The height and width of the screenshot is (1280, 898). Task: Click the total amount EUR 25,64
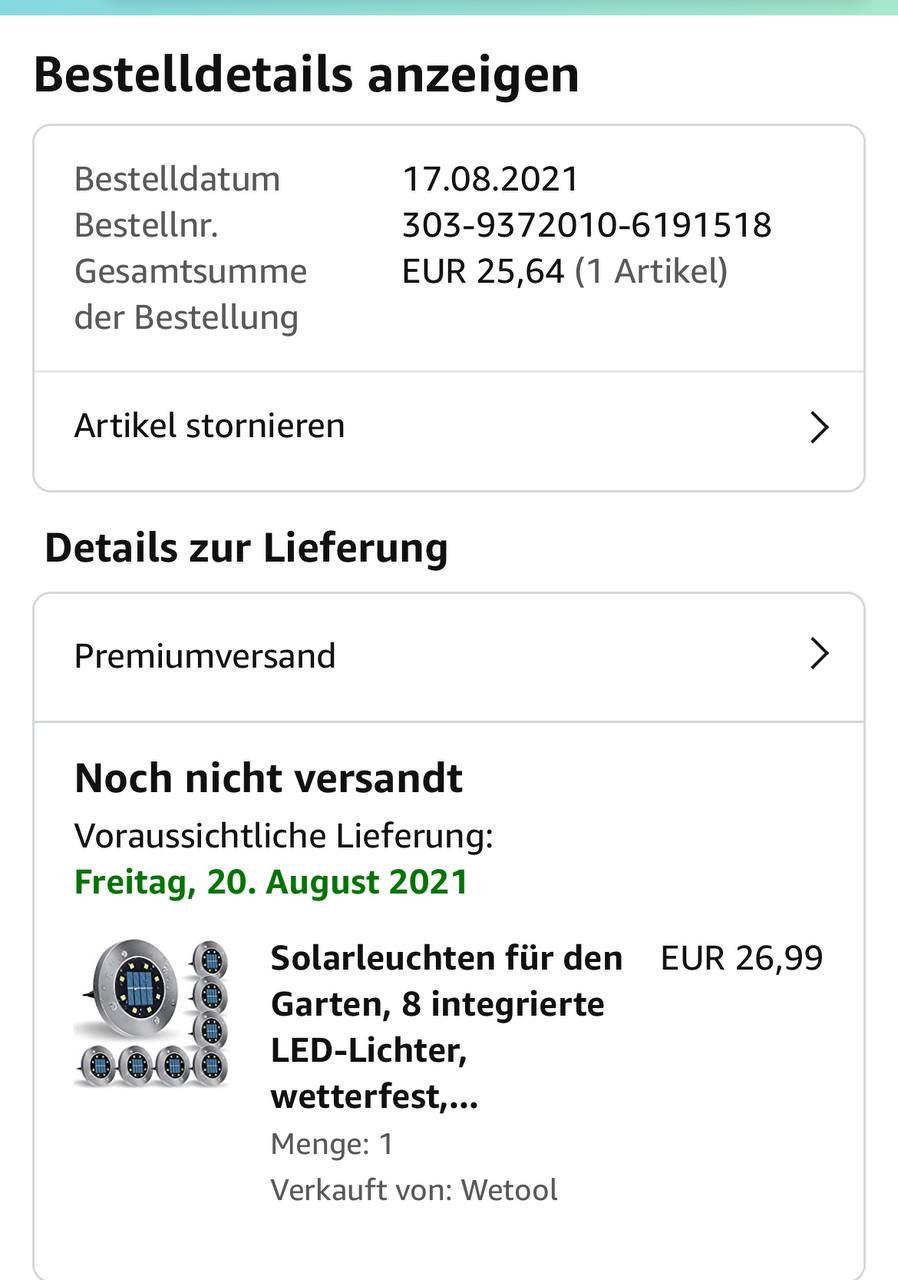coord(483,271)
